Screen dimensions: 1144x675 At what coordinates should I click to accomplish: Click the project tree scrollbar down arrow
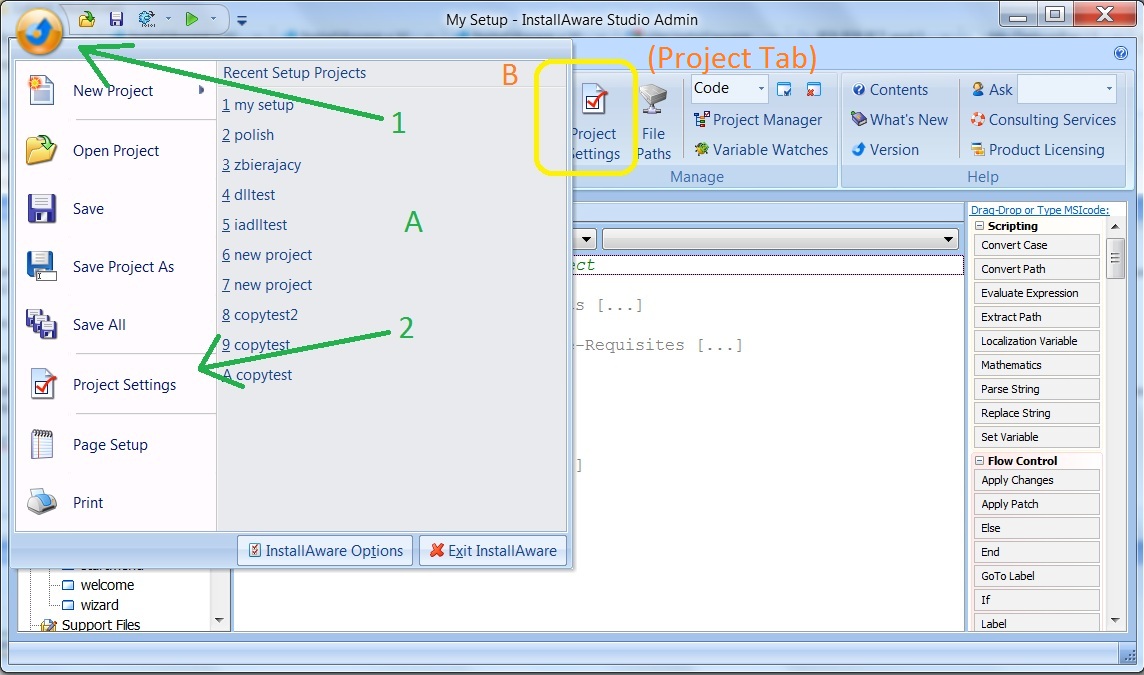(x=220, y=621)
